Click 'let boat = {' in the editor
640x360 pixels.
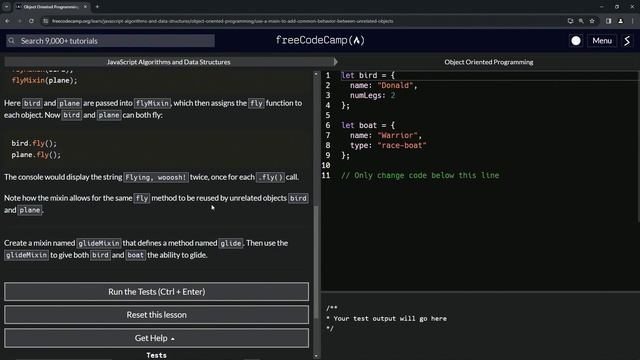tap(368, 125)
